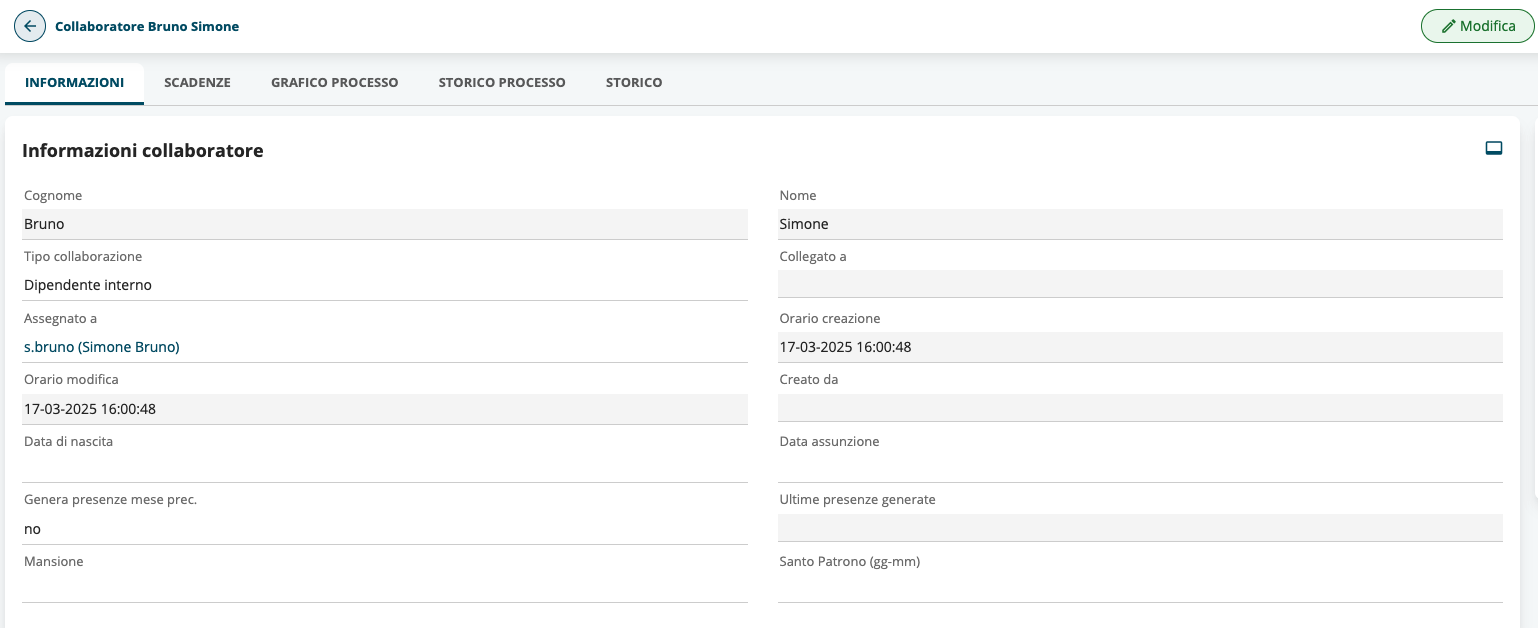This screenshot has width=1538, height=628.
Task: Click the Orario creazione field value
Action: point(1140,347)
